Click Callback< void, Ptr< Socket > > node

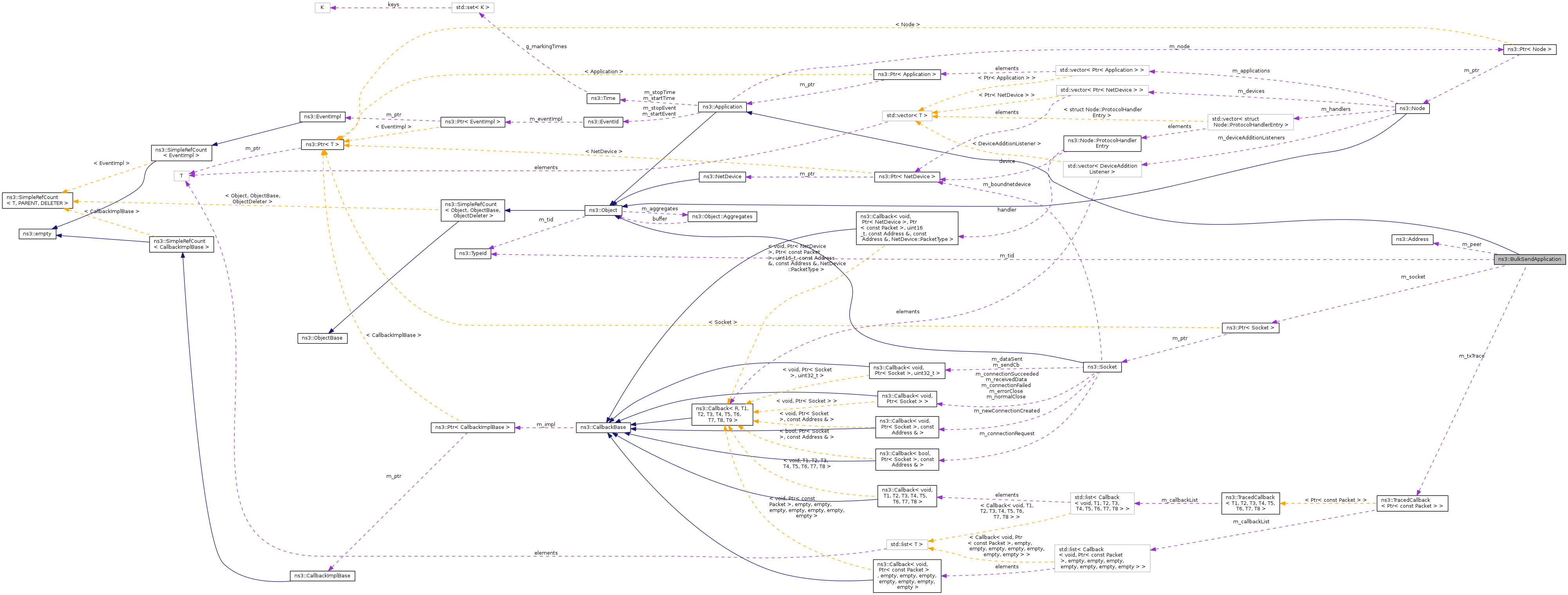907,399
